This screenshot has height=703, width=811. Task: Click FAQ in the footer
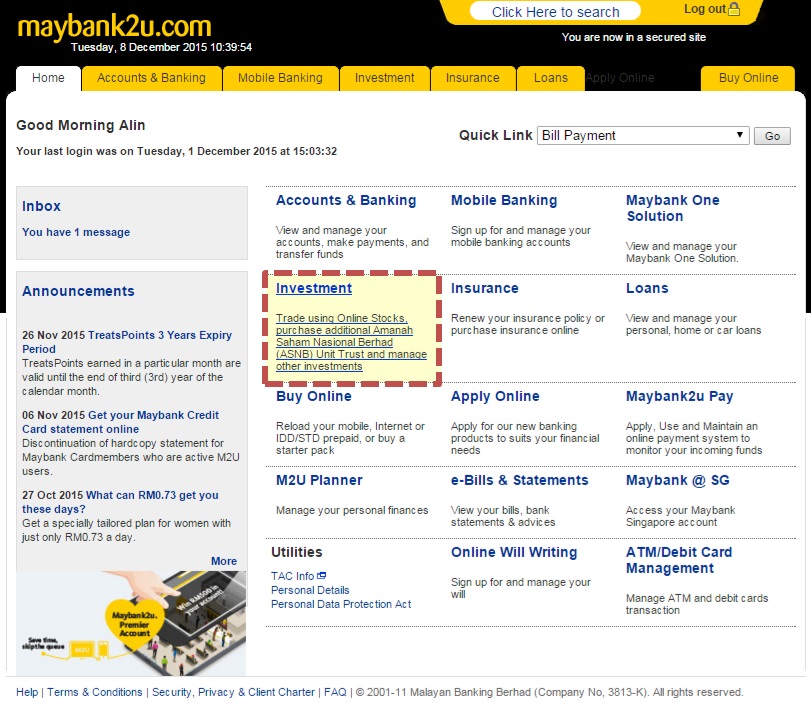pos(335,692)
